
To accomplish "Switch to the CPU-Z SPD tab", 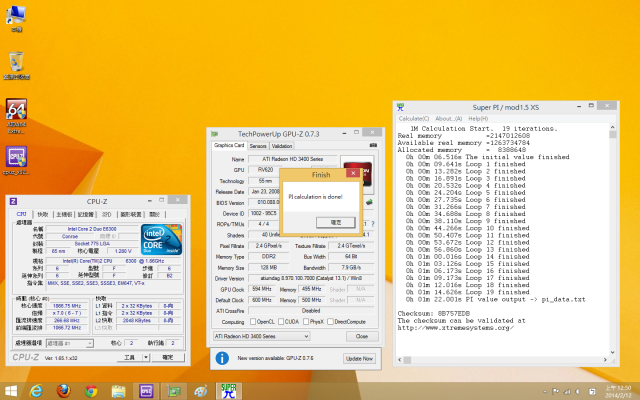I will [x=107, y=214].
